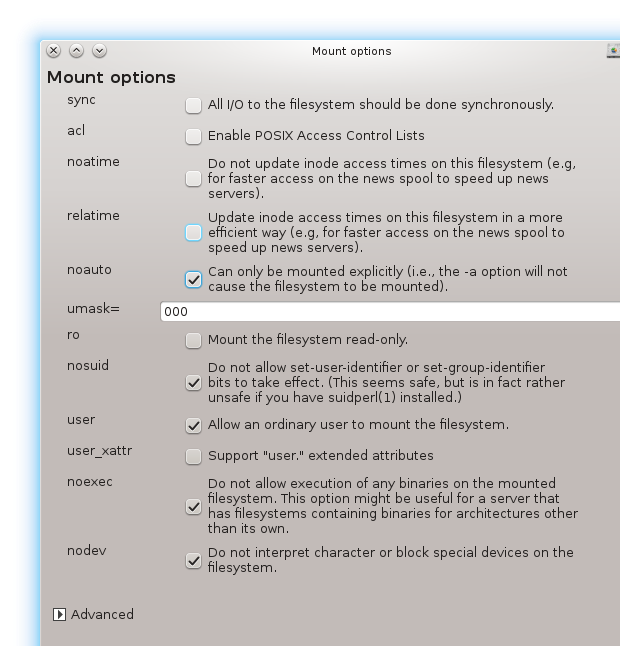Click the window down-arrow titlebar button
Viewport: 620px width, 646px height.
(99, 51)
